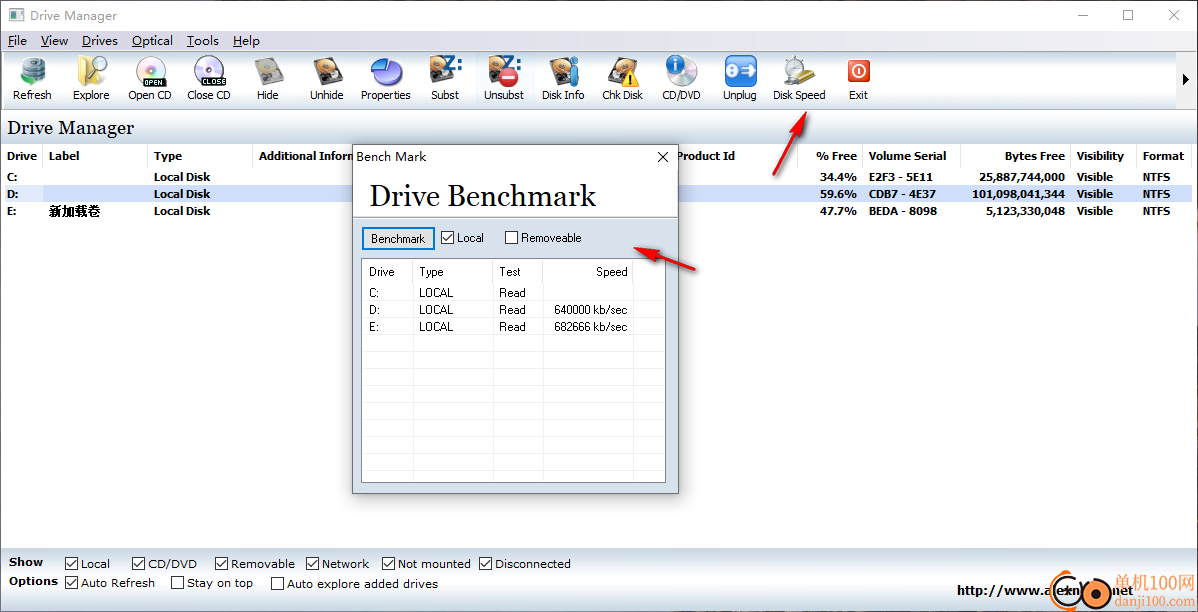Screen dimensions: 1198x612
Task: Open the Explore tool
Action: pyautogui.click(x=91, y=79)
